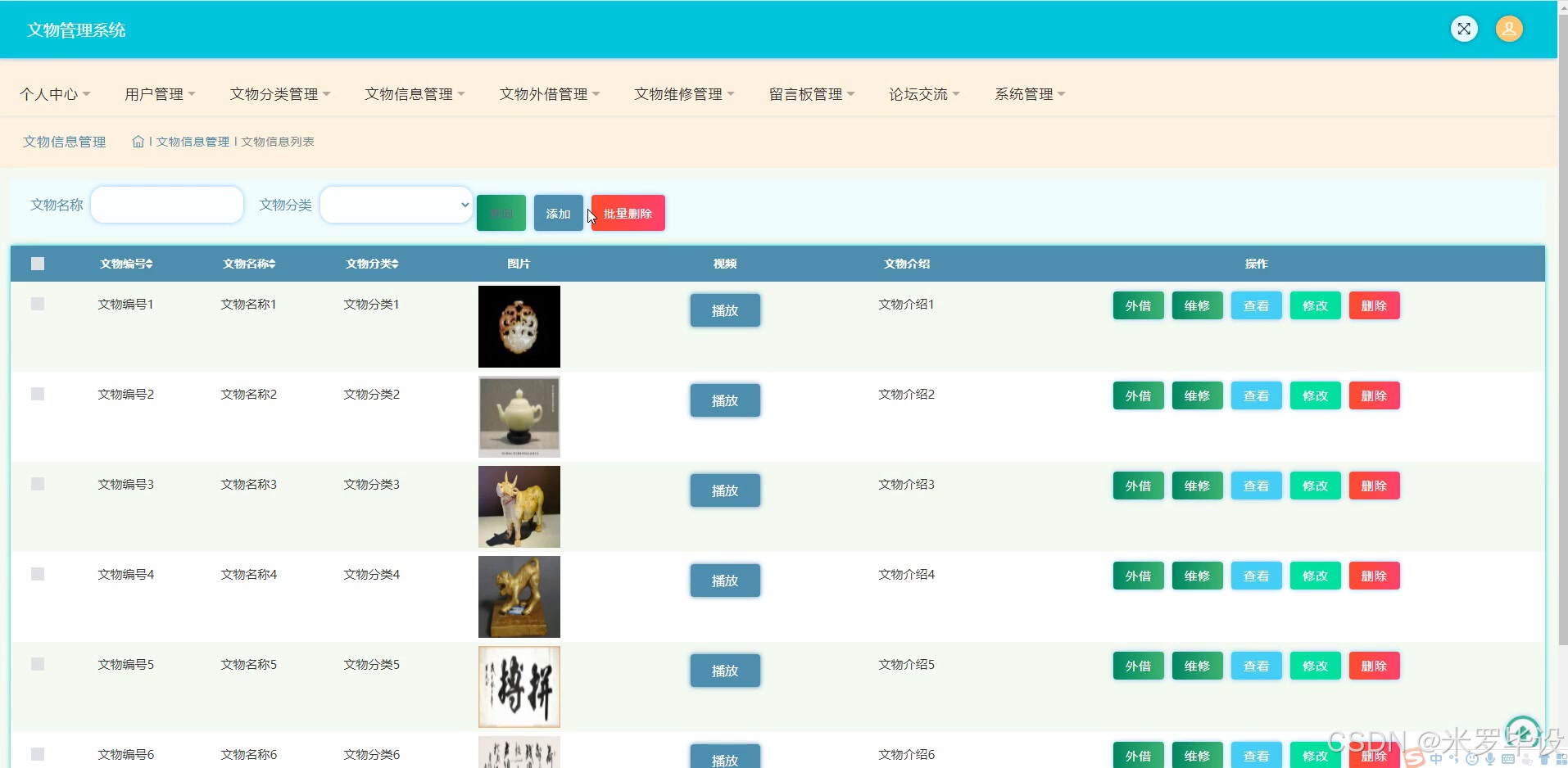Click the green 查询 search button
Image resolution: width=1568 pixels, height=768 pixels.
tap(501, 213)
